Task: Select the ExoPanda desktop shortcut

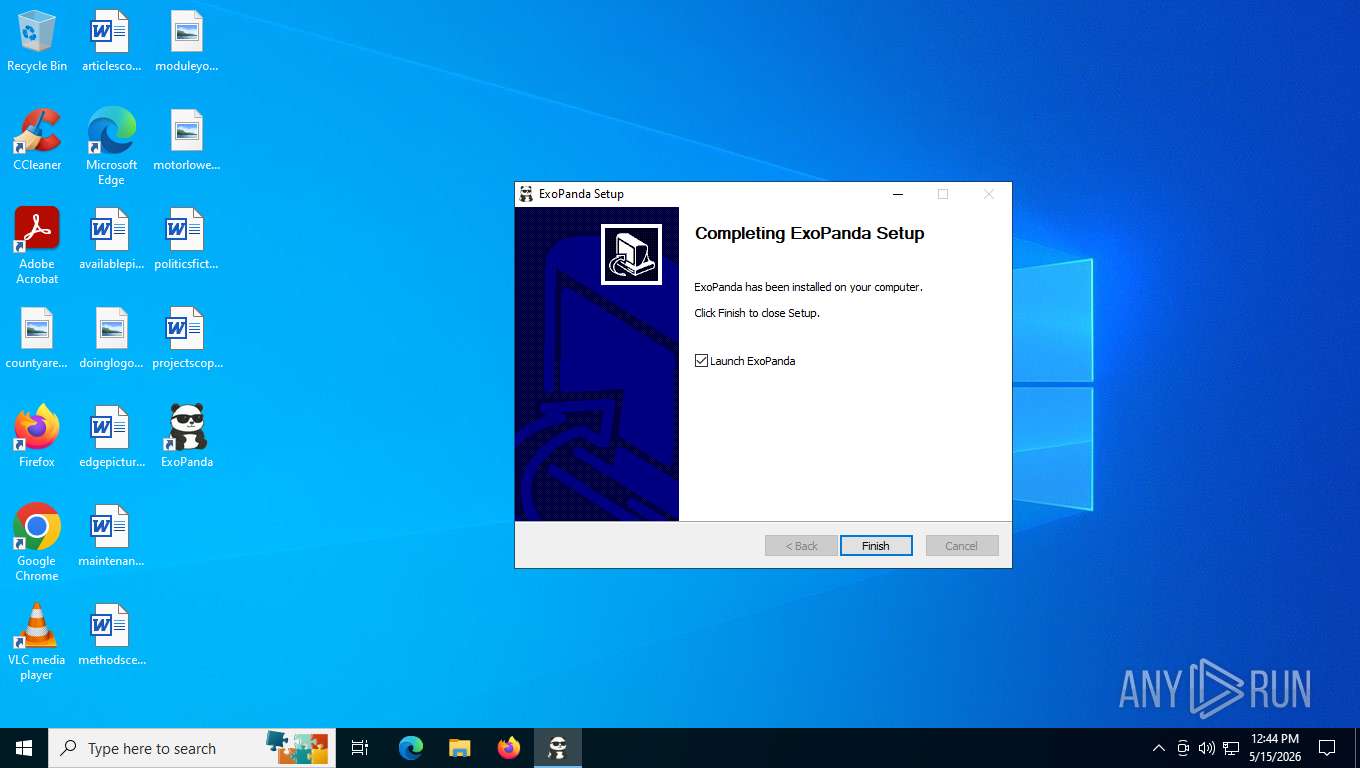Action: point(187,437)
